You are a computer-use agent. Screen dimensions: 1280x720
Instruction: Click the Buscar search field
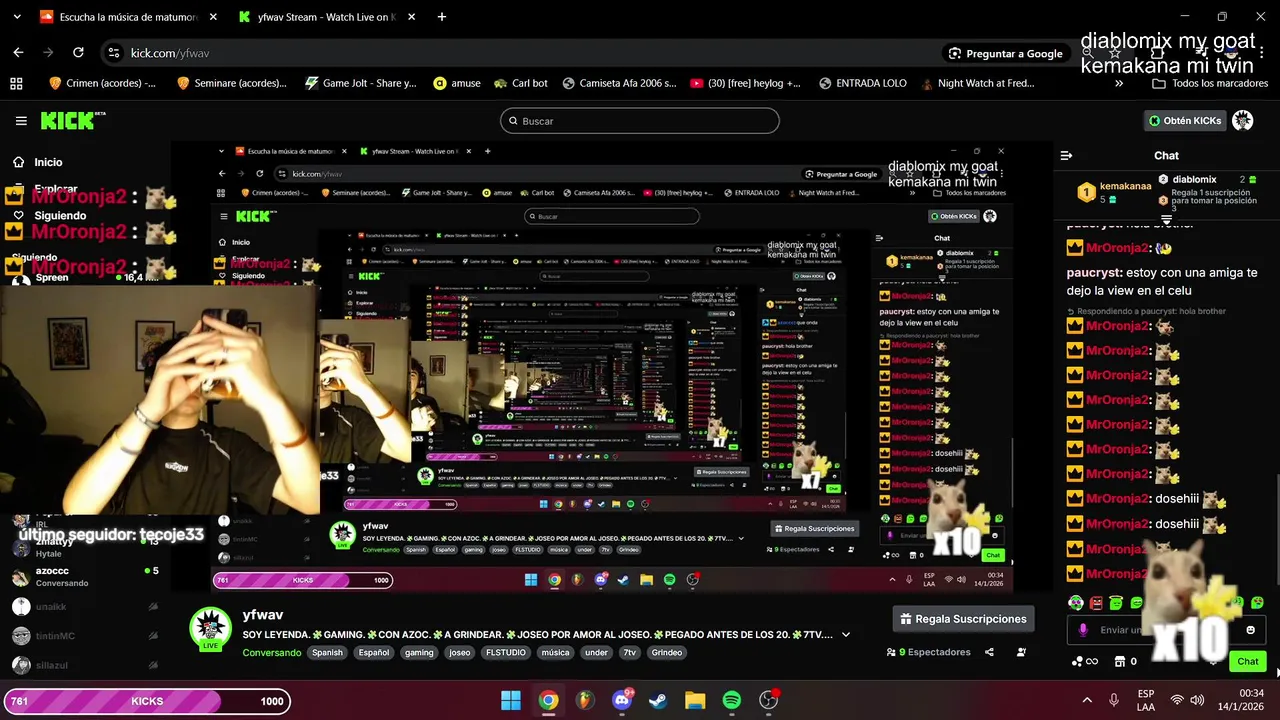pos(639,121)
